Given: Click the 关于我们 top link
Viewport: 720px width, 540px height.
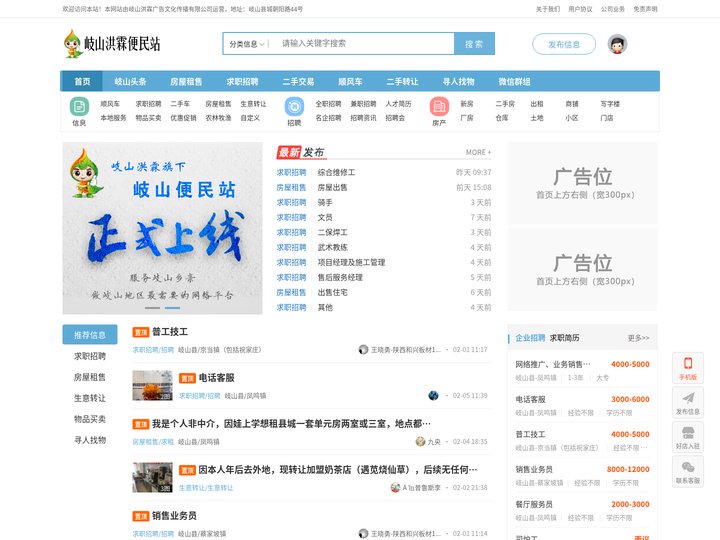Looking at the screenshot, I should (x=547, y=9).
